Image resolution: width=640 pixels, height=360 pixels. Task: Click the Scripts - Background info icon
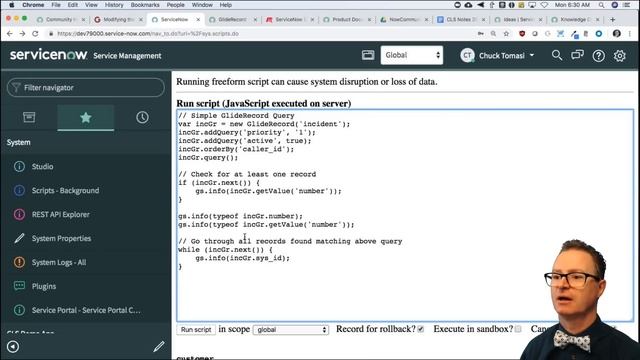19,191
